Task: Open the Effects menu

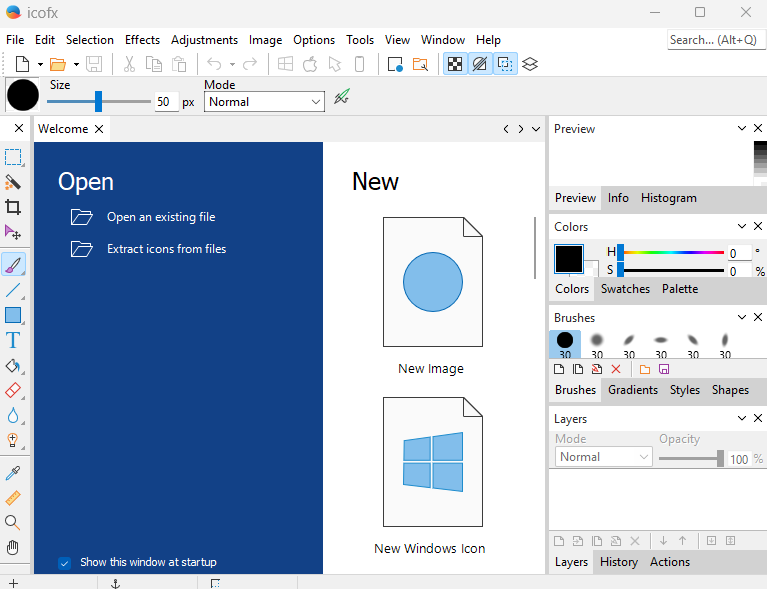Action: [142, 40]
